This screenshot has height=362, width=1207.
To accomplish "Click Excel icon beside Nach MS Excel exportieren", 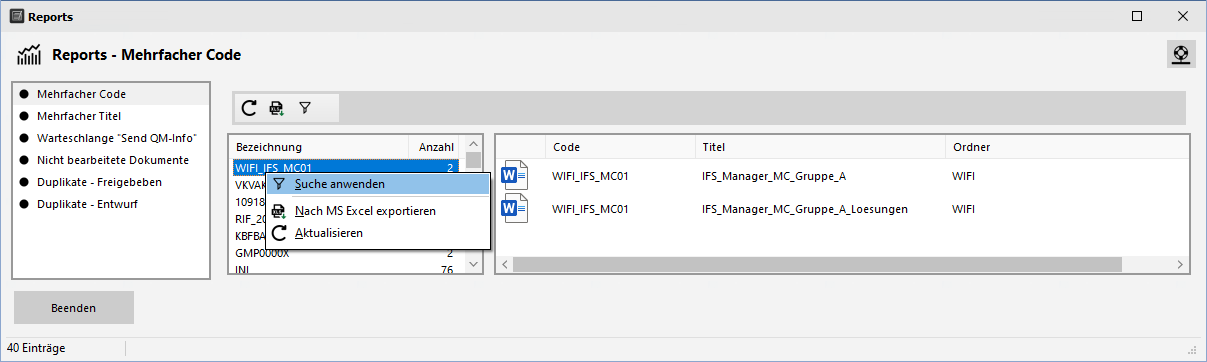I will (279, 211).
